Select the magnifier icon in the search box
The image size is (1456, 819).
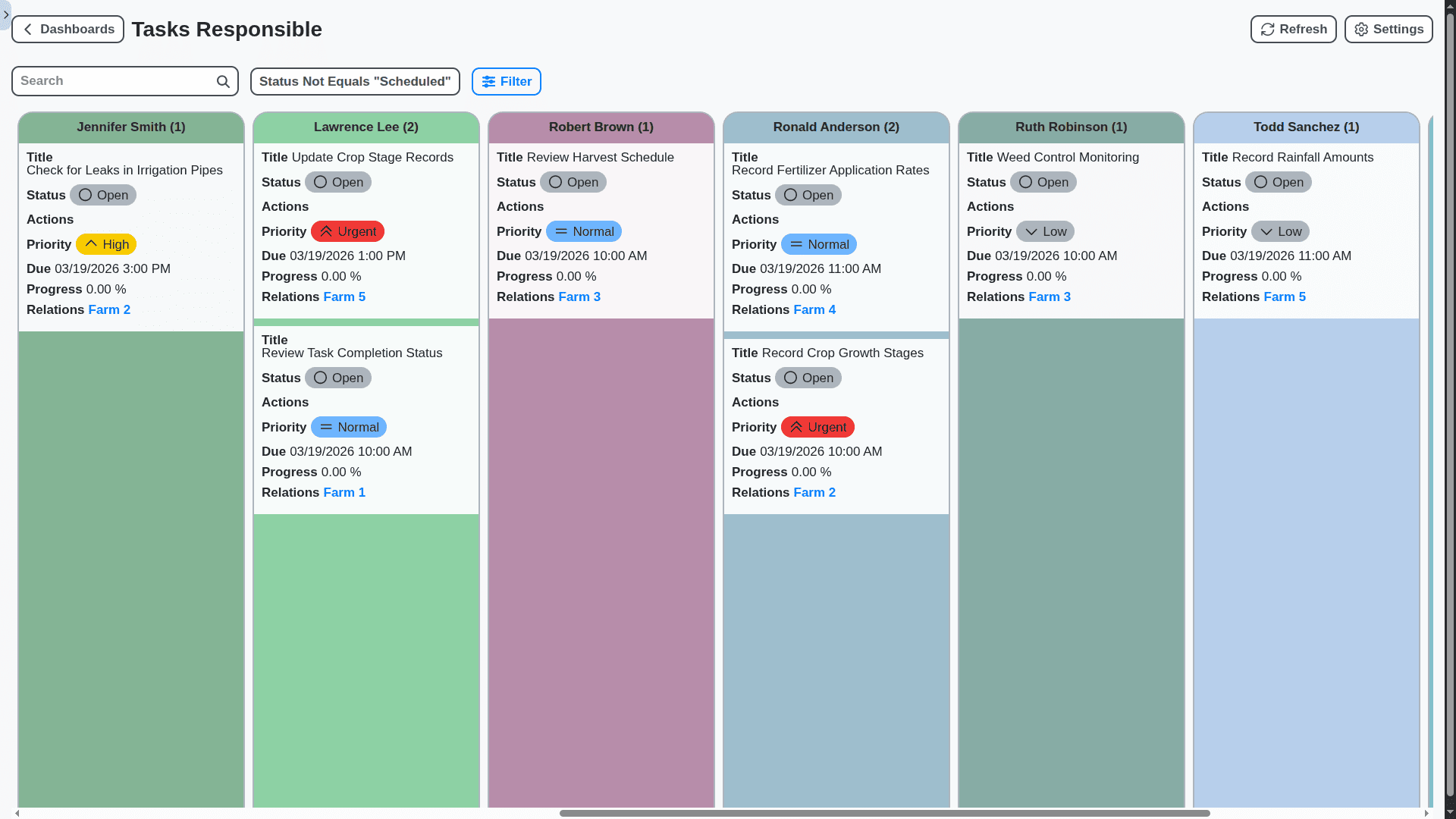coord(222,81)
